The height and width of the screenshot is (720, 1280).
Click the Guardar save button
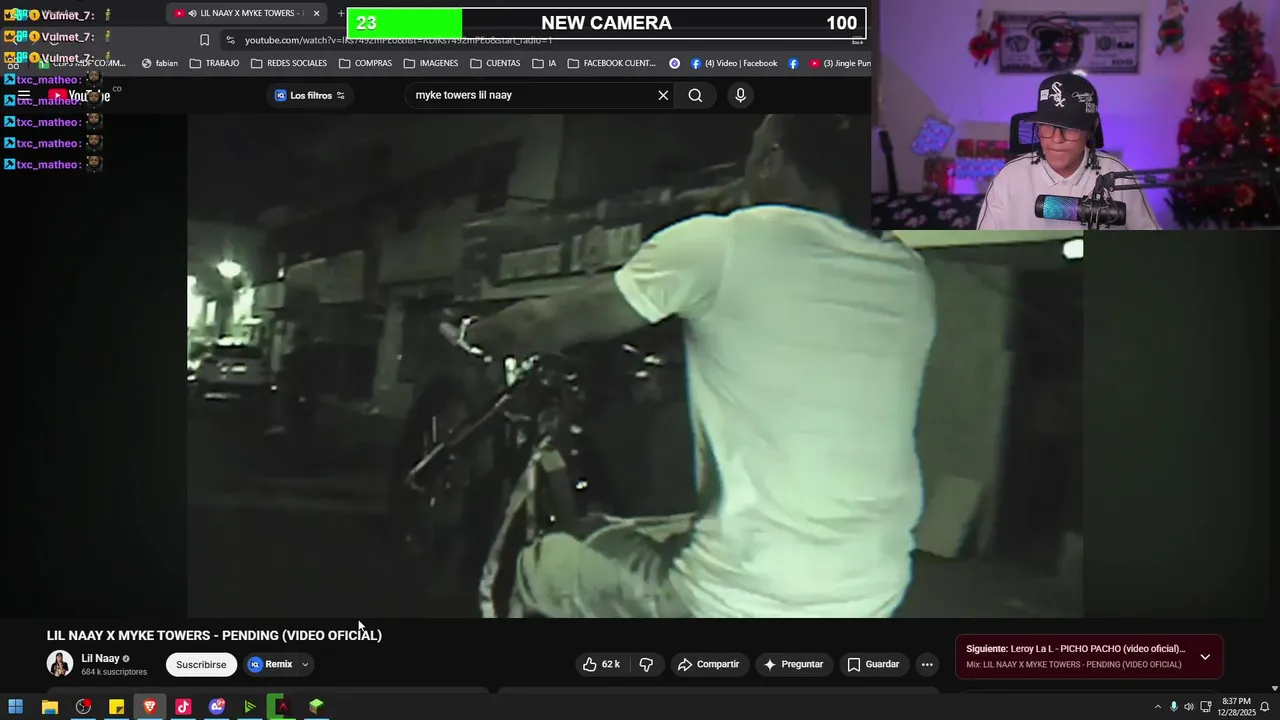tap(873, 664)
